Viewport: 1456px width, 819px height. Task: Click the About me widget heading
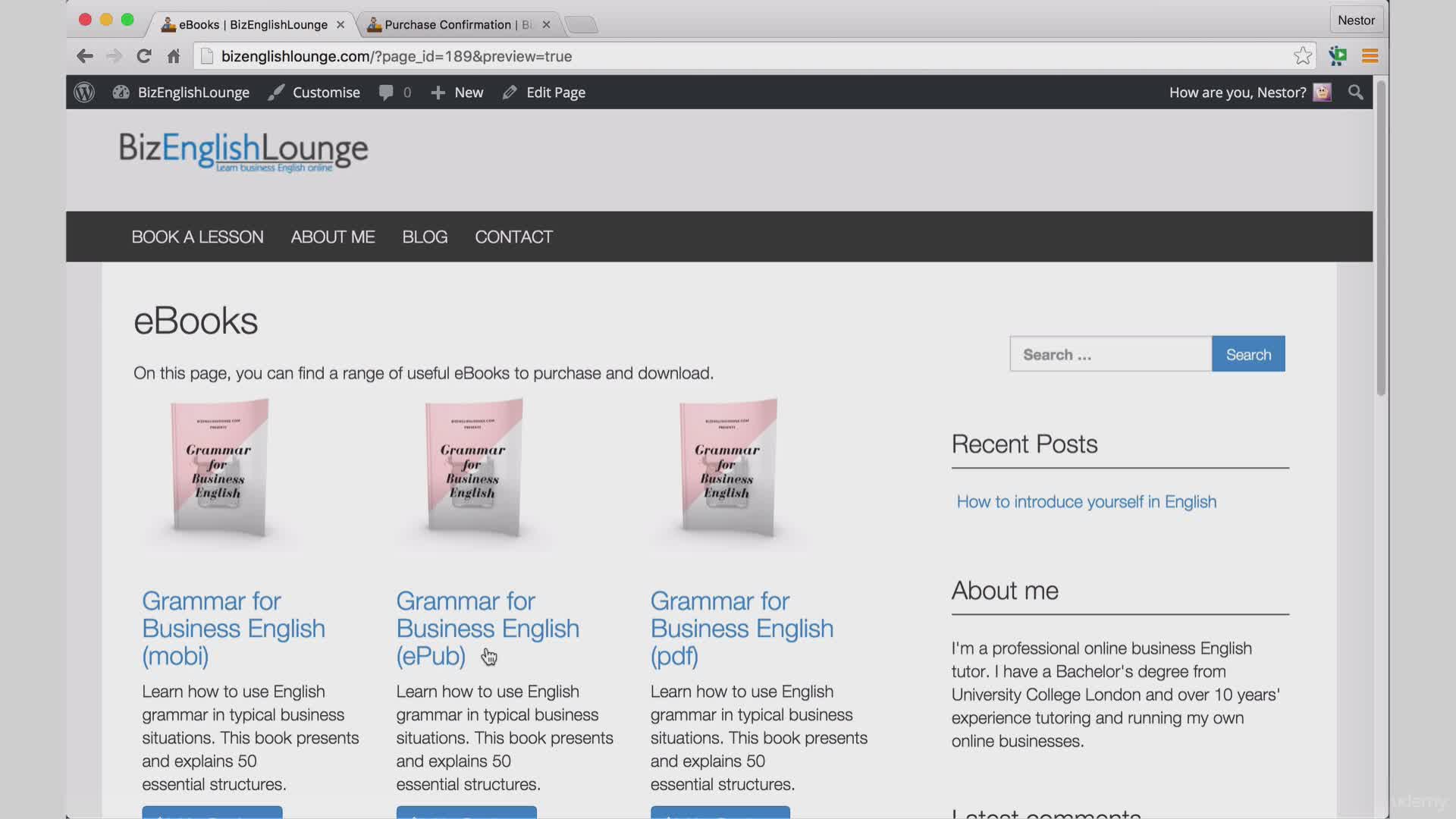[x=1005, y=591]
